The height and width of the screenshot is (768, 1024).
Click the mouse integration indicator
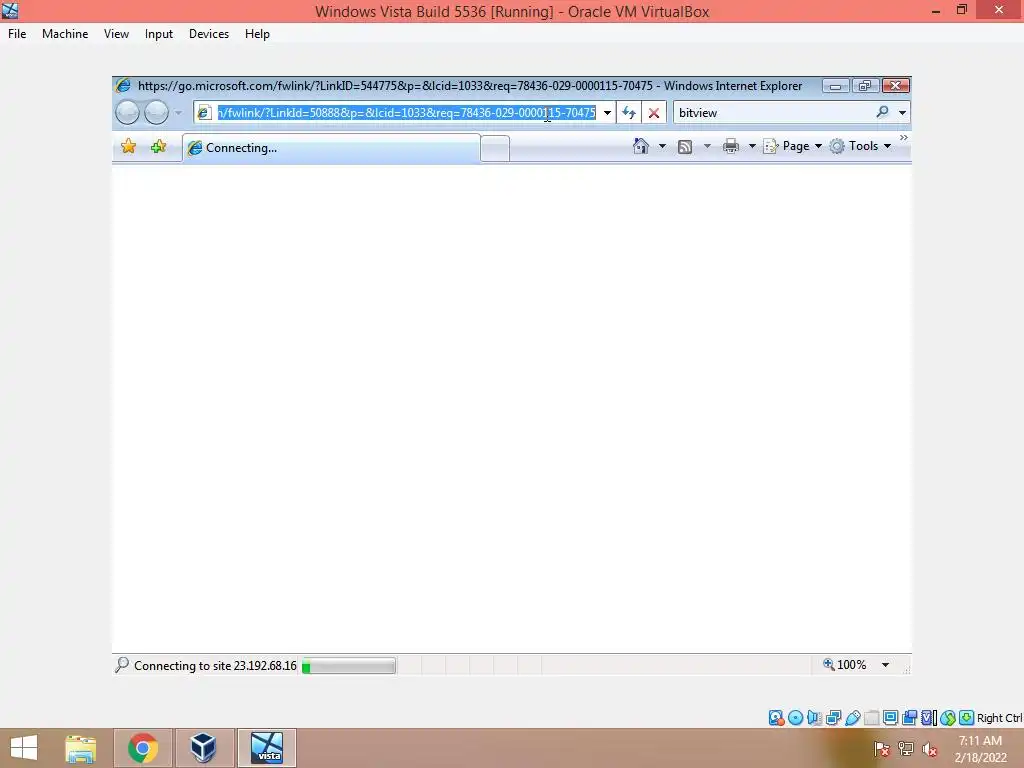click(948, 718)
